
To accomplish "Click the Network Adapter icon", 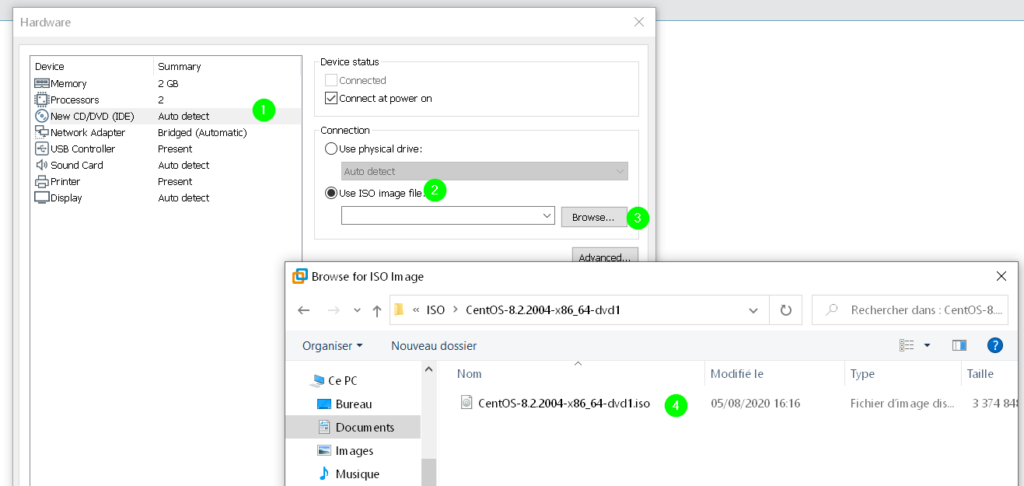I will 42,132.
